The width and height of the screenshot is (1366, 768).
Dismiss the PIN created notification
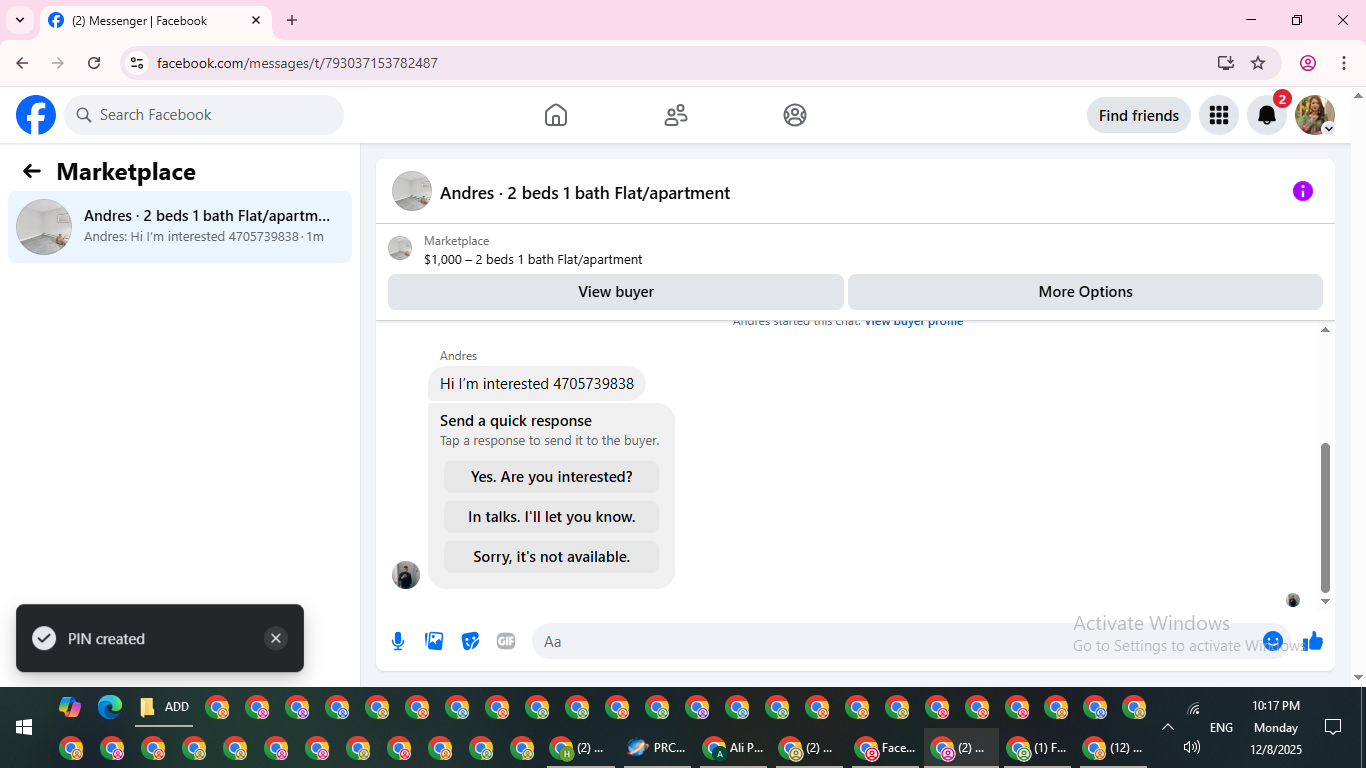(x=276, y=638)
